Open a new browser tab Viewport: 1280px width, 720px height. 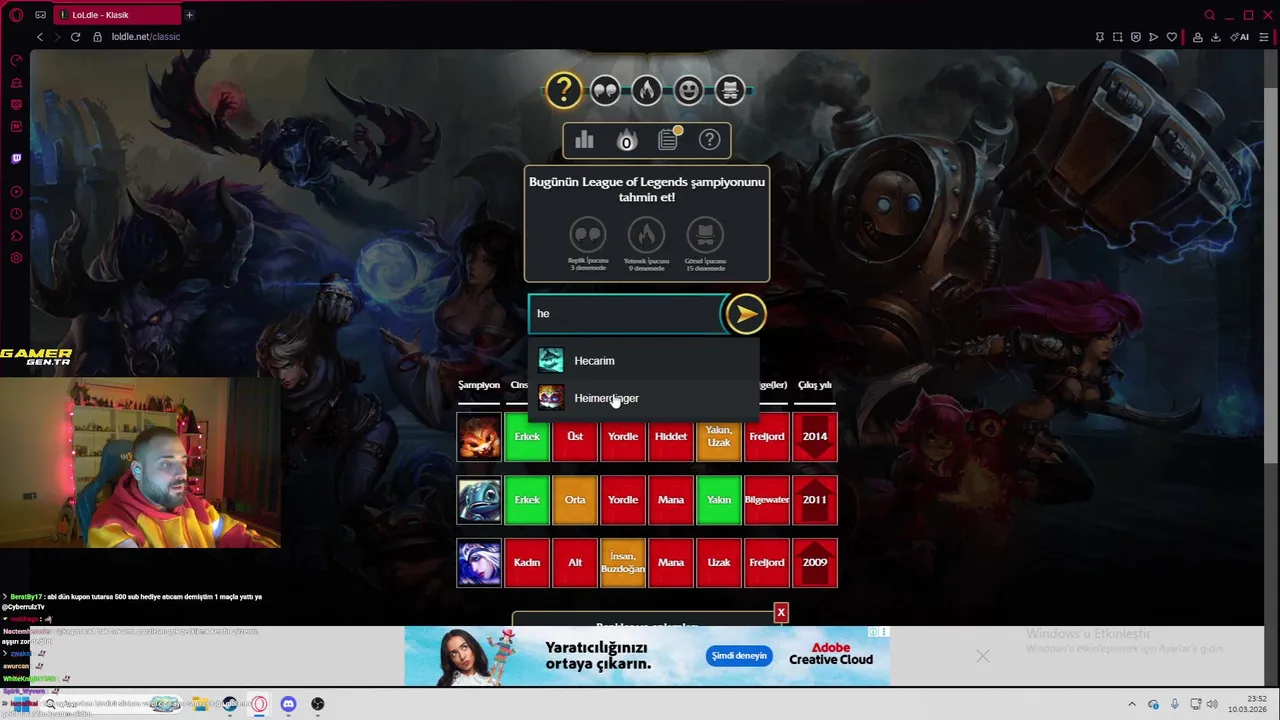[189, 15]
